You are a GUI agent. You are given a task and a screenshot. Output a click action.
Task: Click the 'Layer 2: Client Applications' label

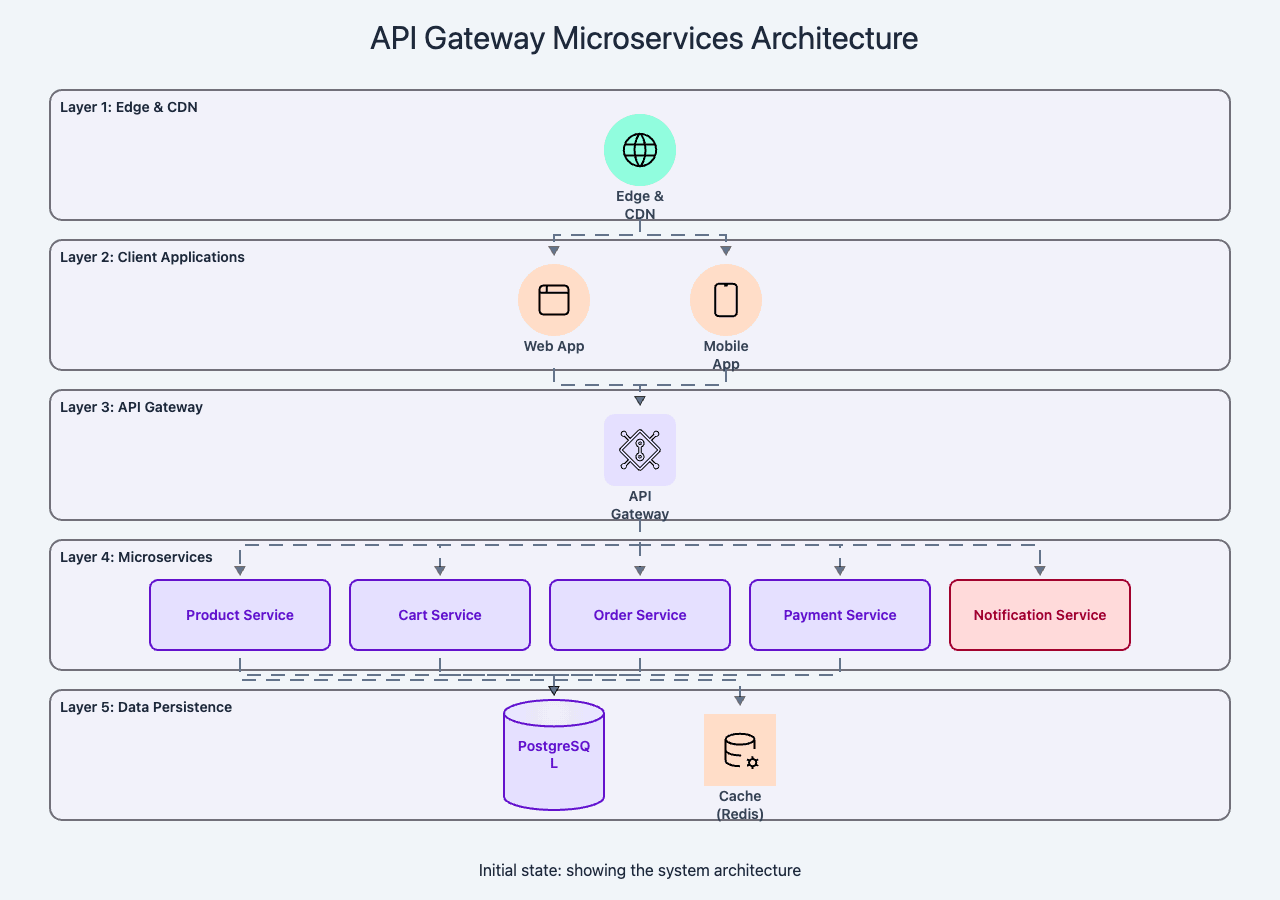152,257
